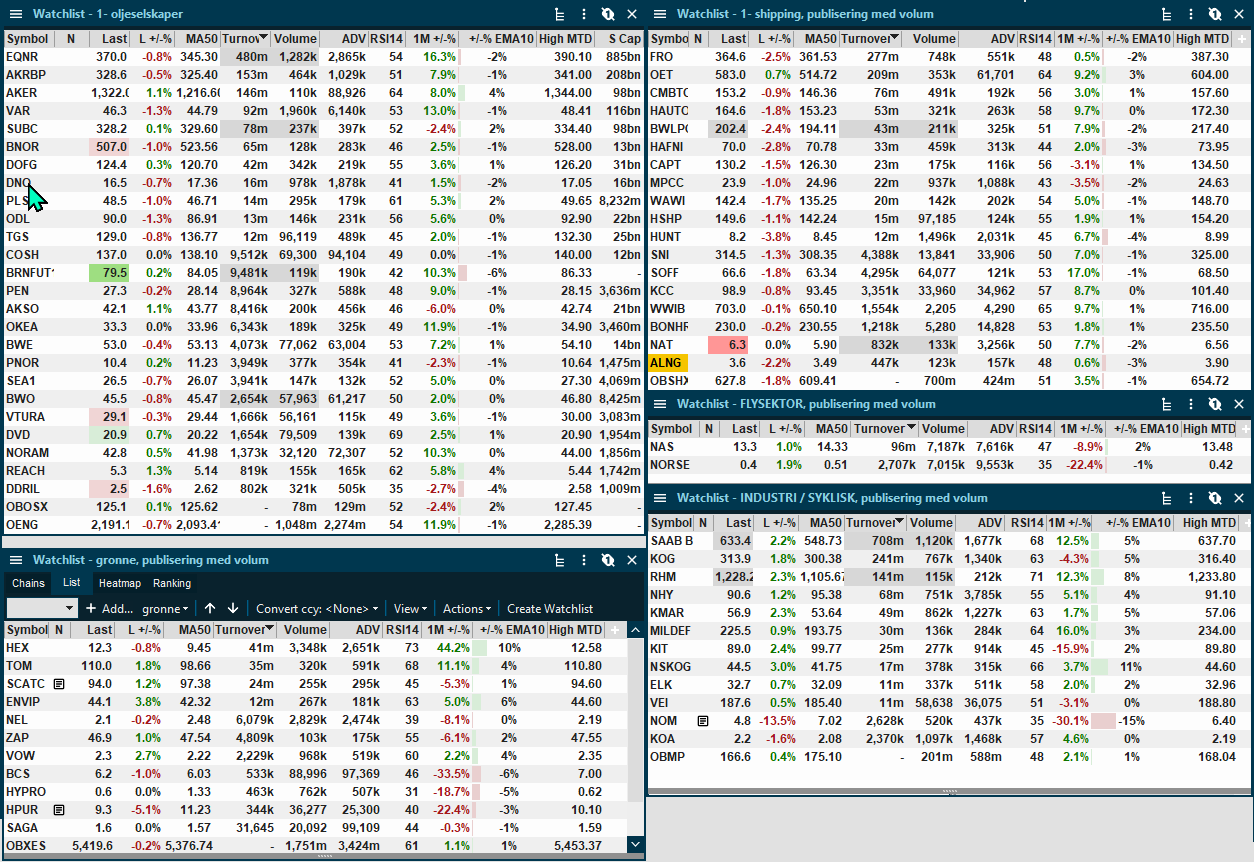
Task: Move row up with up arrow
Action: (x=210, y=609)
